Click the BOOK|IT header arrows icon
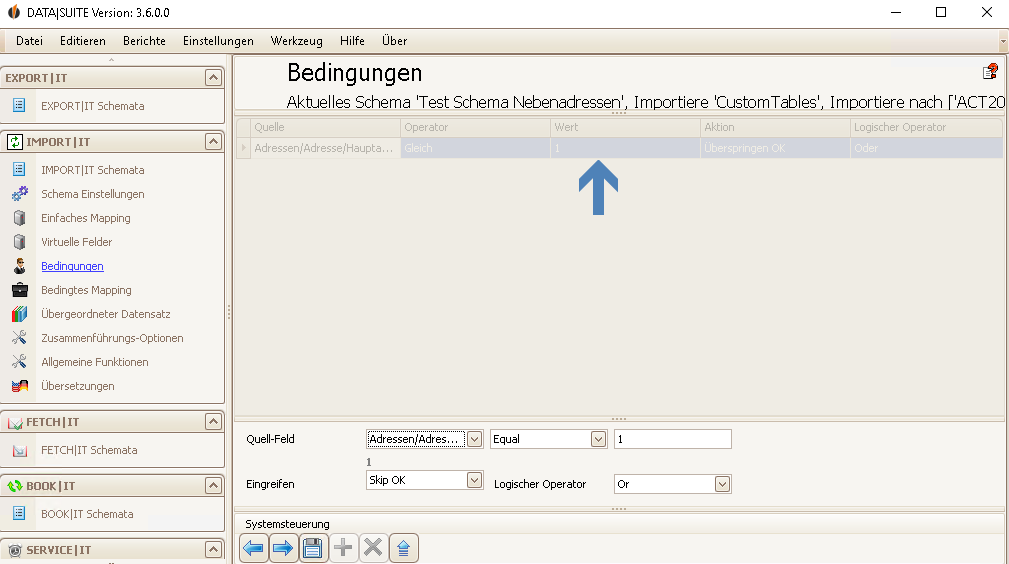1009x564 pixels. (x=15, y=486)
